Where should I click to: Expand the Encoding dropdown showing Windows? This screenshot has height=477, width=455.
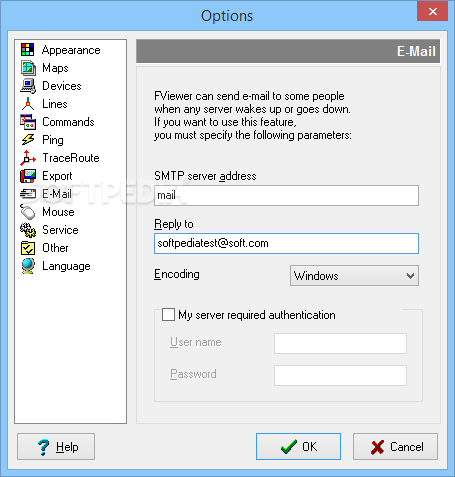pos(354,276)
